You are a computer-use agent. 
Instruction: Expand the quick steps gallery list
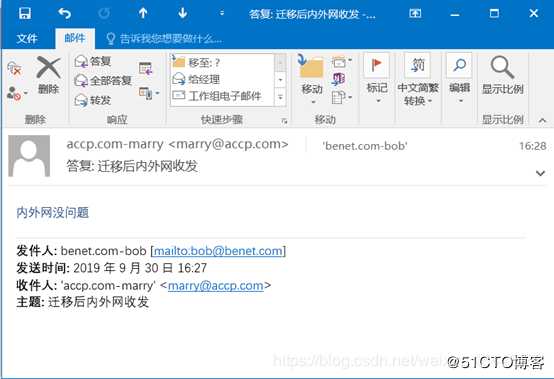point(281,97)
